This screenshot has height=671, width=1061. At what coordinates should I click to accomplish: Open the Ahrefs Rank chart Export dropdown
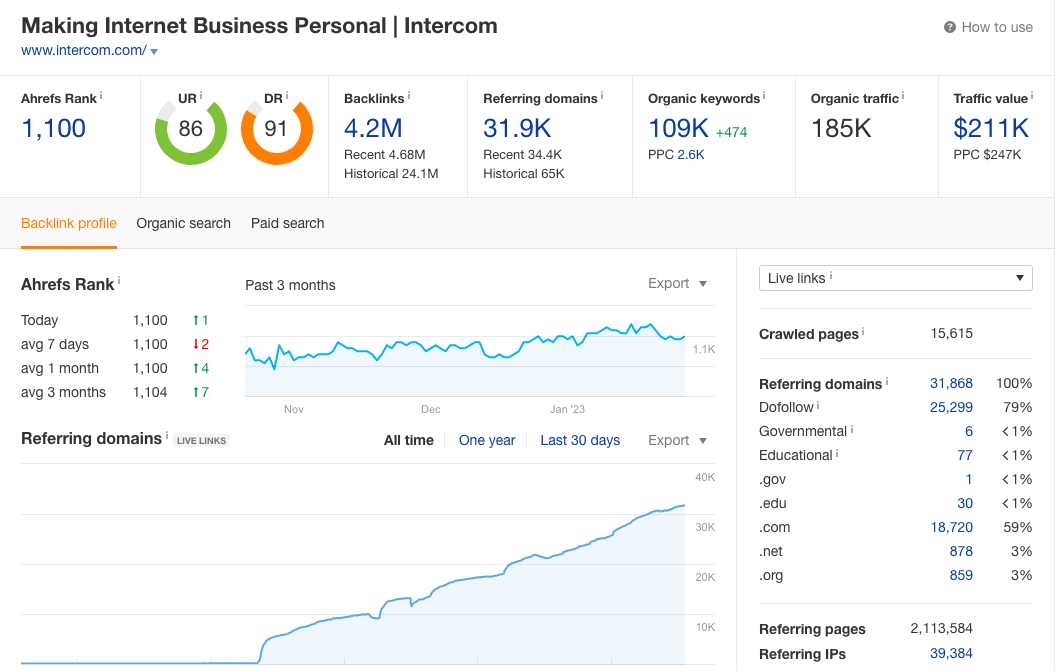point(677,283)
